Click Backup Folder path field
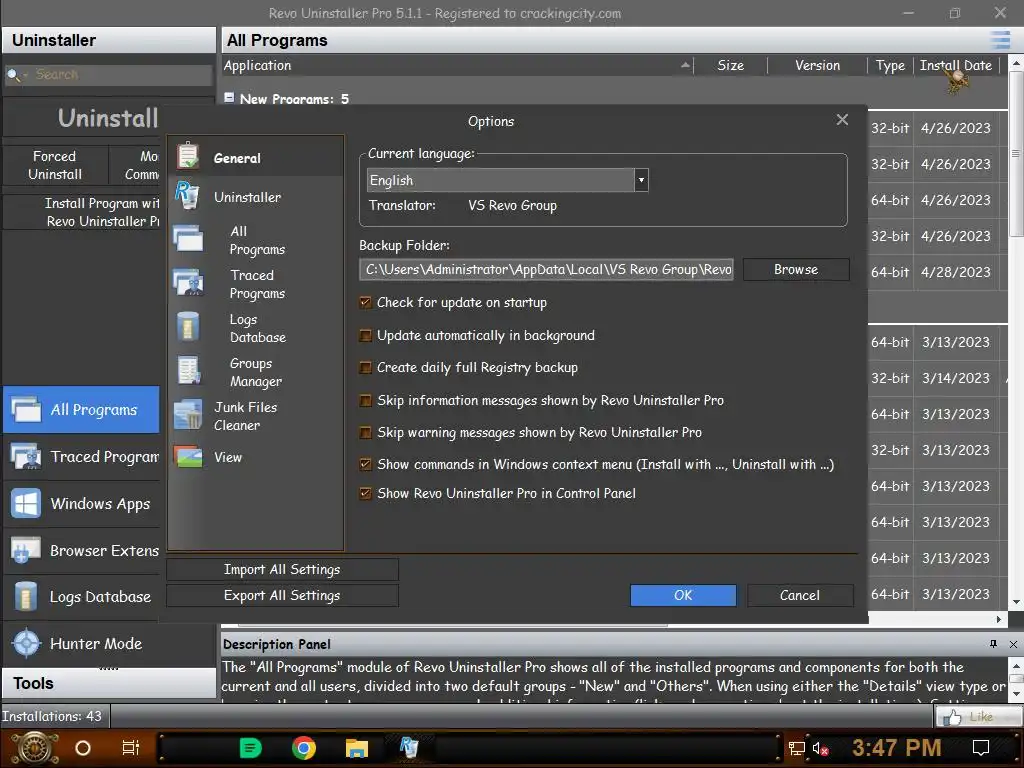Viewport: 1024px width, 768px height. (547, 269)
